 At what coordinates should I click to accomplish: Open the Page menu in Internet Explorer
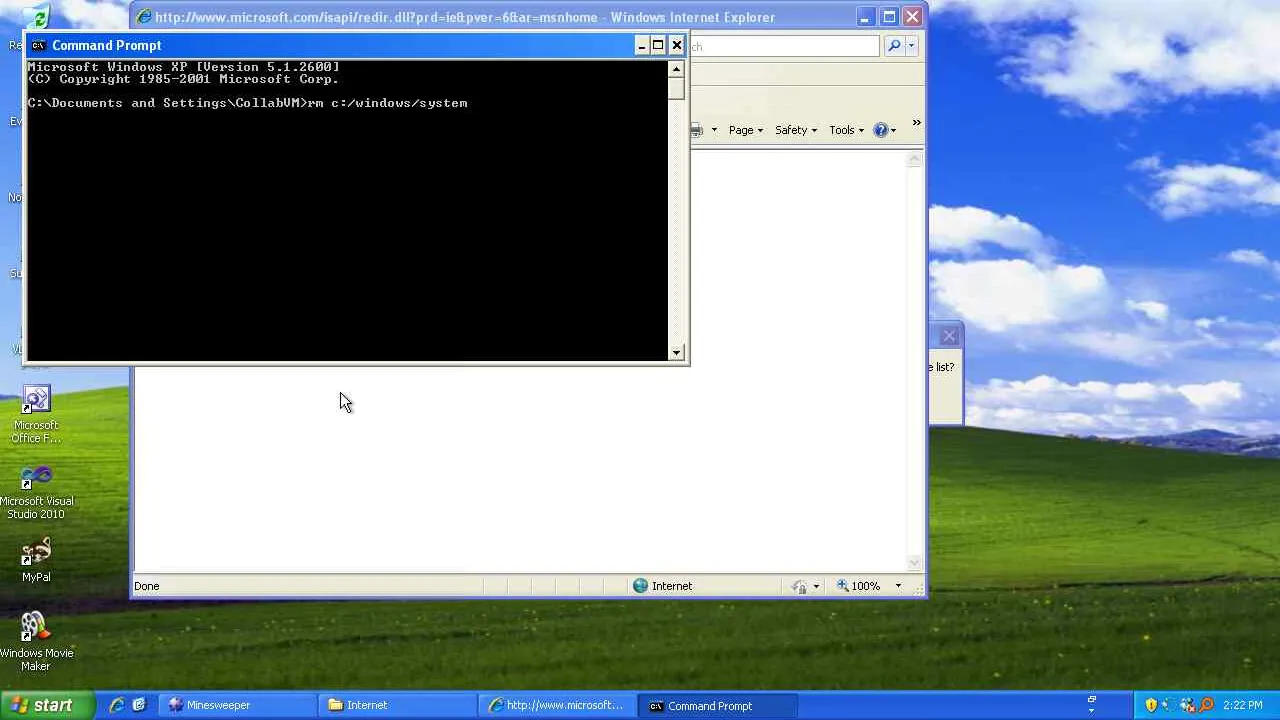746,130
